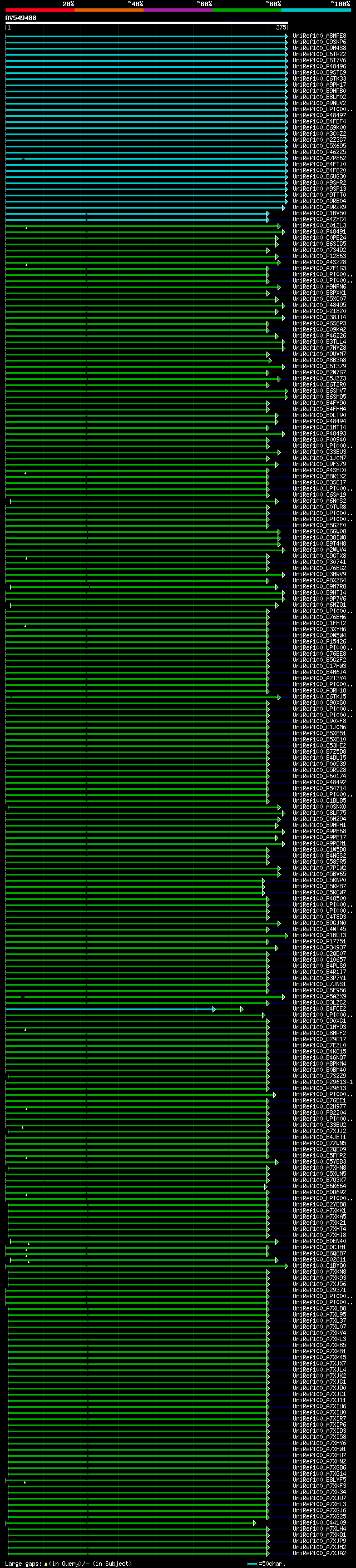
Task: Select label UniRef100_C1BL85
Action: pos(319,800)
